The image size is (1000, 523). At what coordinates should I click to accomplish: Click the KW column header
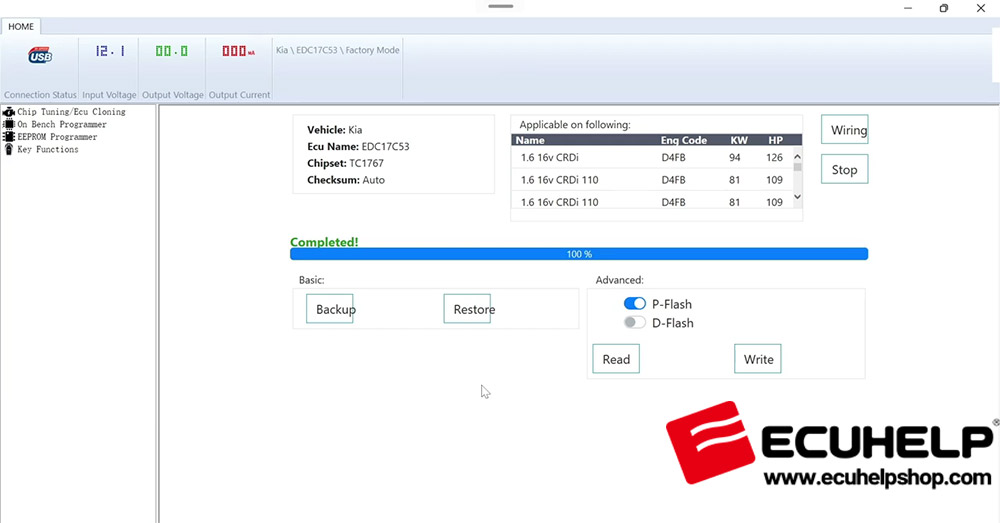click(739, 140)
